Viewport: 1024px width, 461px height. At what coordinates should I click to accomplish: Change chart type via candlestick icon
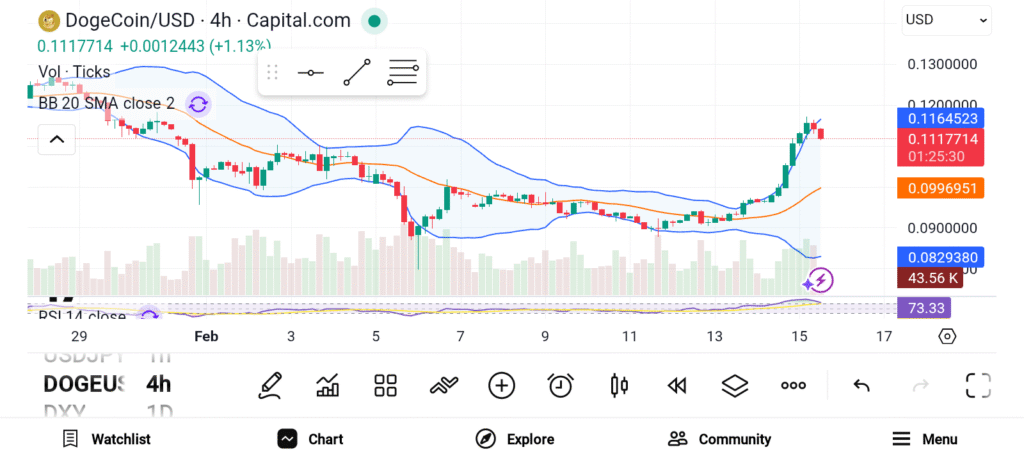618,385
